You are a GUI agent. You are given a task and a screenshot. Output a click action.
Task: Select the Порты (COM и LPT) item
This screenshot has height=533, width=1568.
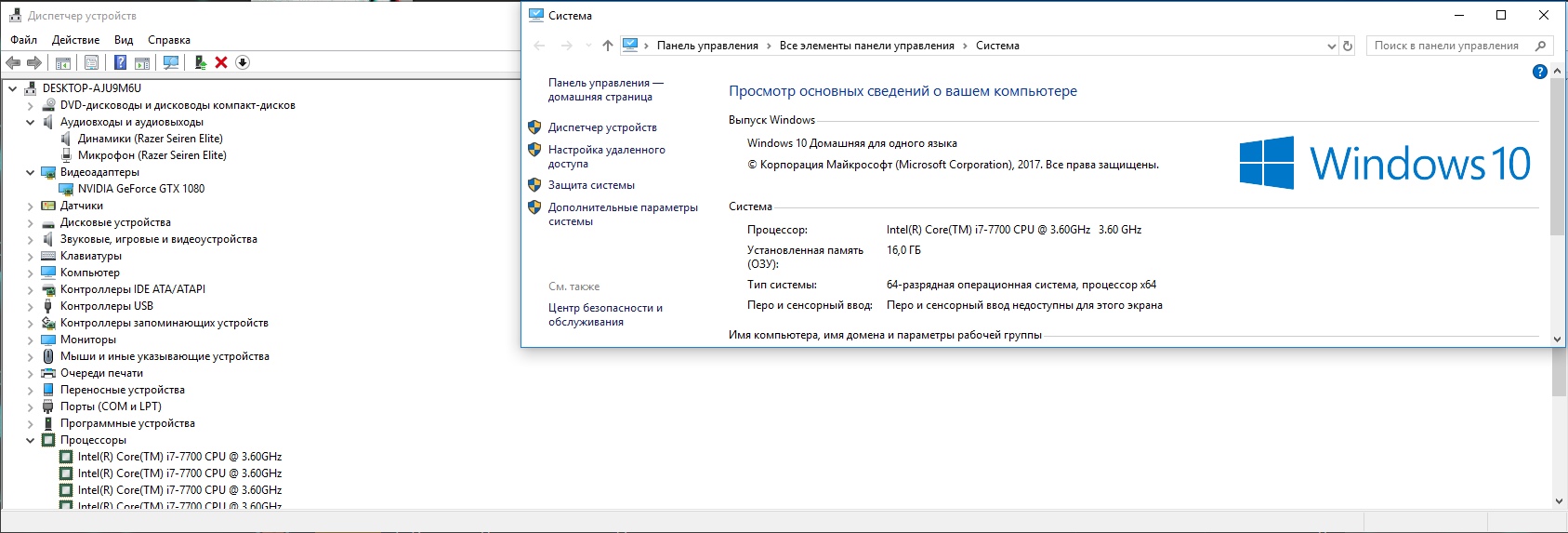[111, 406]
